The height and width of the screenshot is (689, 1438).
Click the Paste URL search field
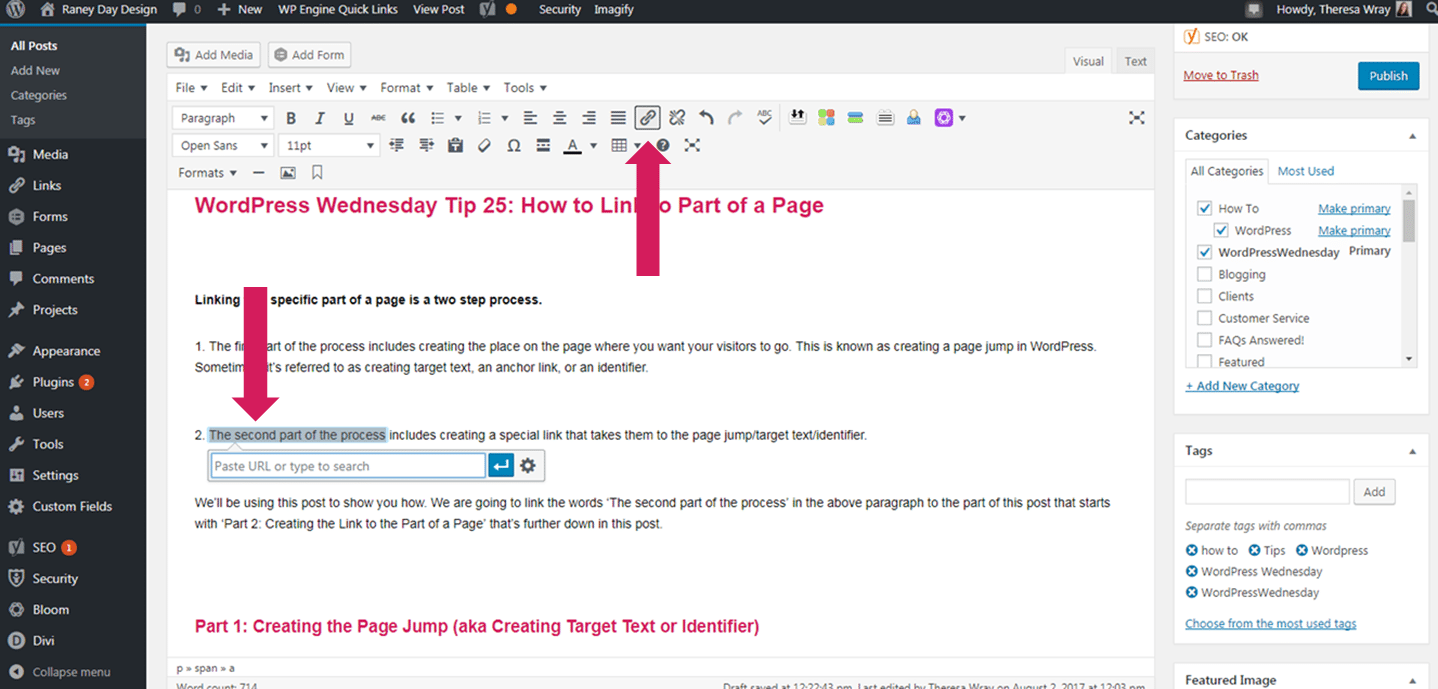[x=348, y=466]
